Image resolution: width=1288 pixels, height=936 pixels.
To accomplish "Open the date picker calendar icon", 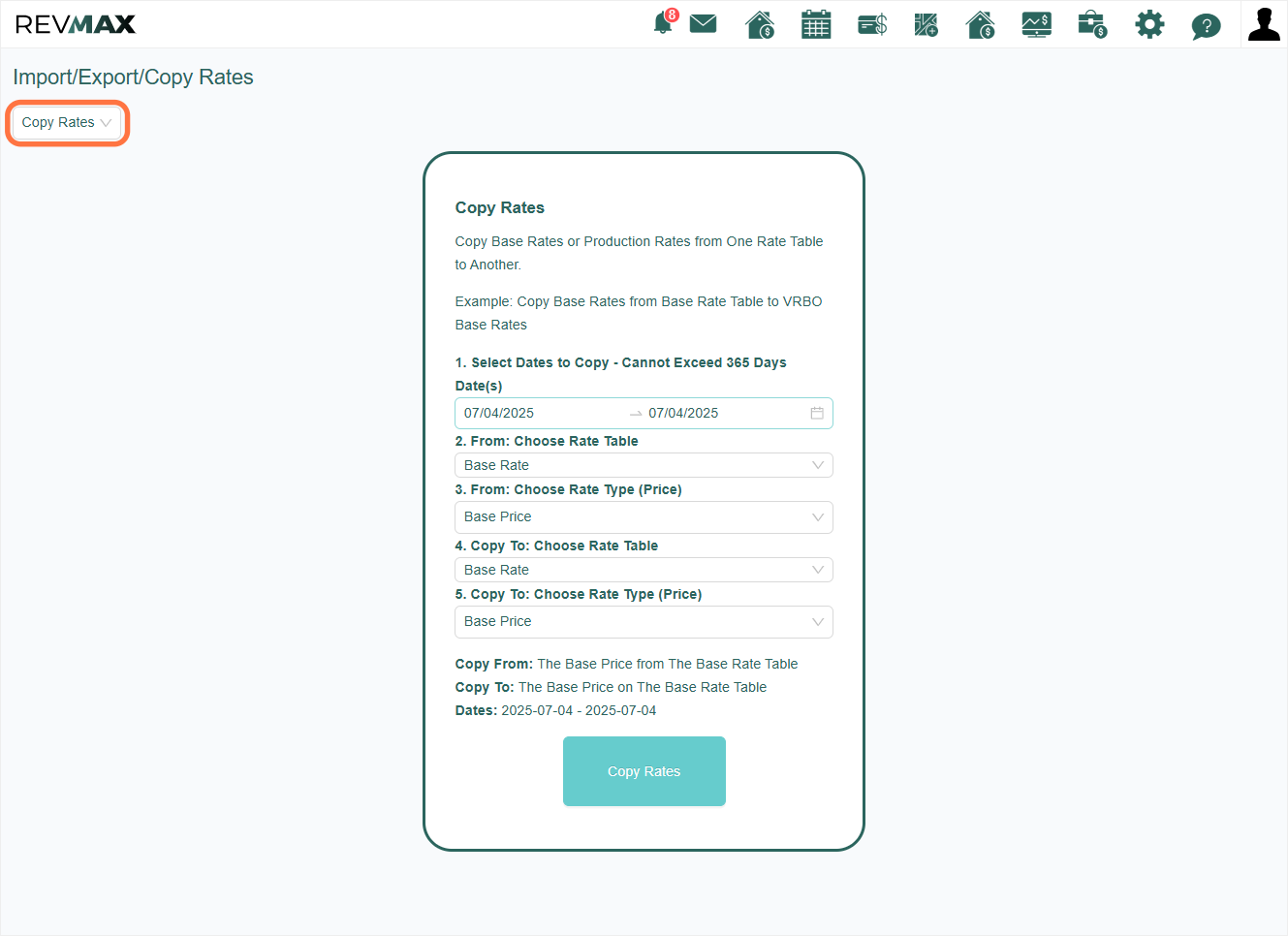I will [817, 413].
